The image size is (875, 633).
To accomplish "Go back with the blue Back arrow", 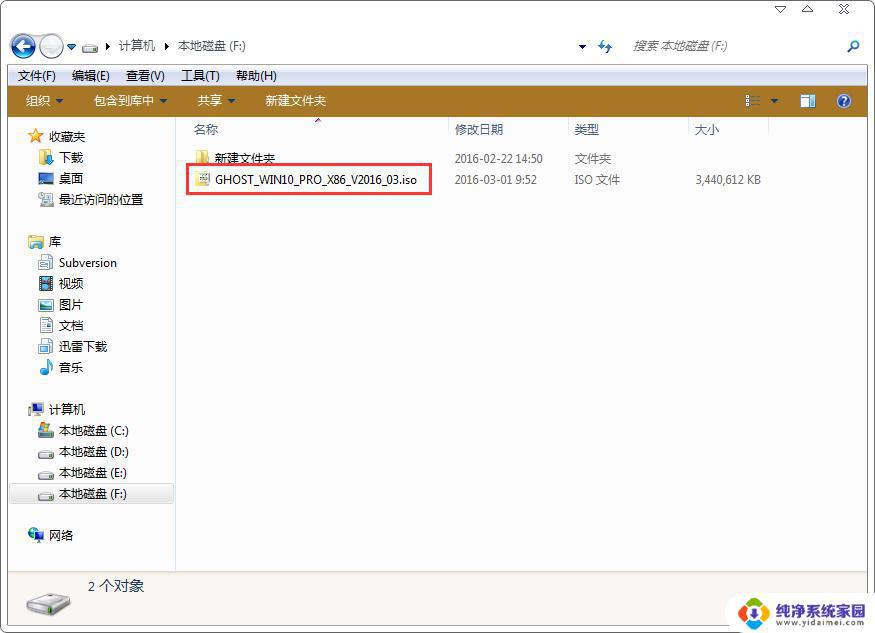I will (23, 46).
